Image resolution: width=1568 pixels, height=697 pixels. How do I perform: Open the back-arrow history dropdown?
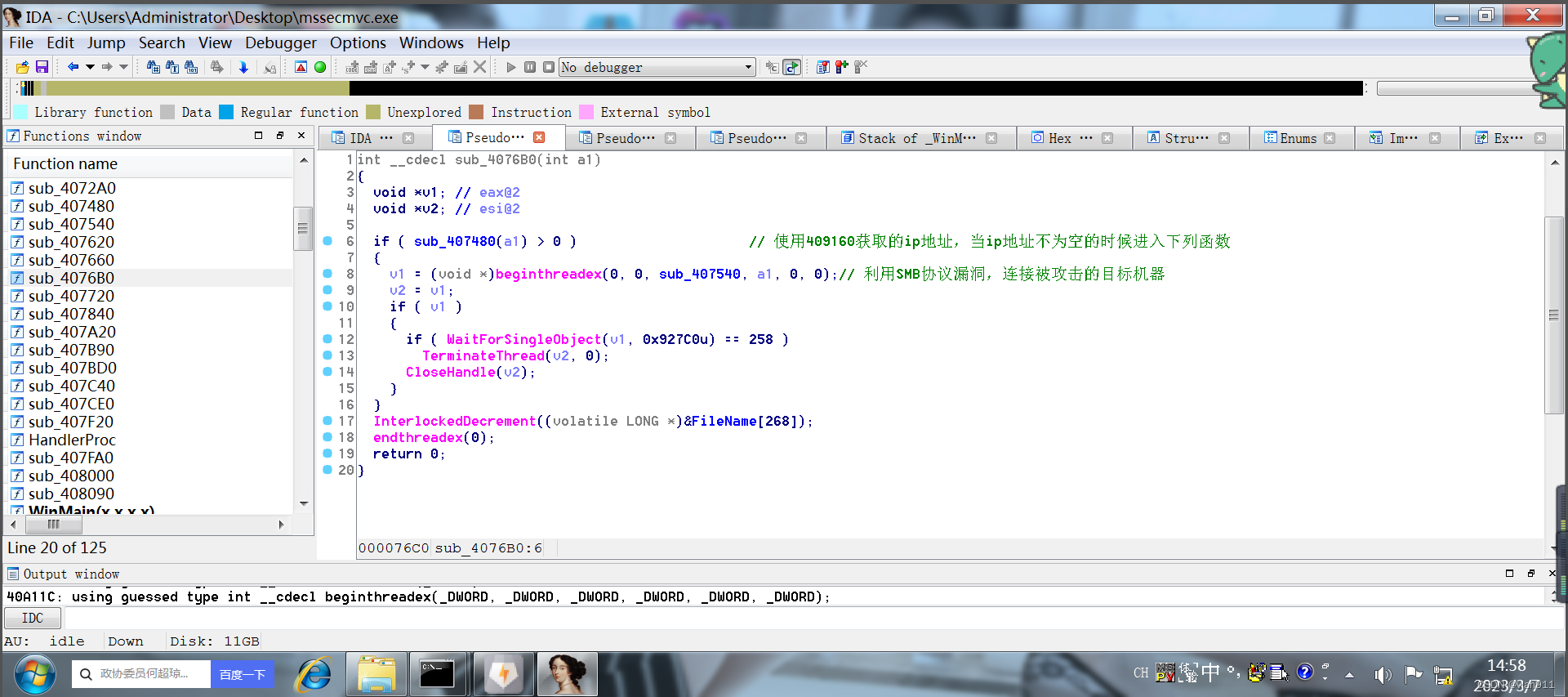90,67
